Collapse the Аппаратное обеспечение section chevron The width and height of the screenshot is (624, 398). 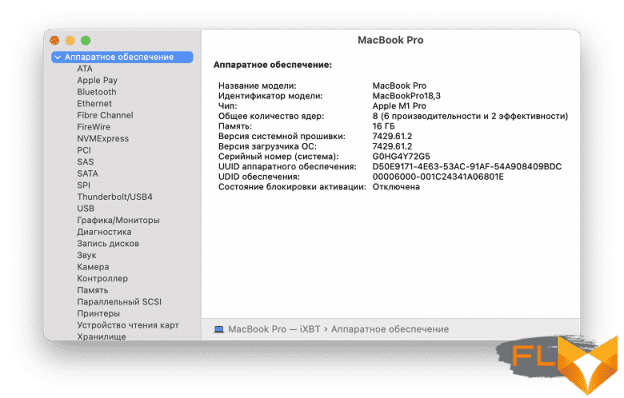[x=58, y=57]
